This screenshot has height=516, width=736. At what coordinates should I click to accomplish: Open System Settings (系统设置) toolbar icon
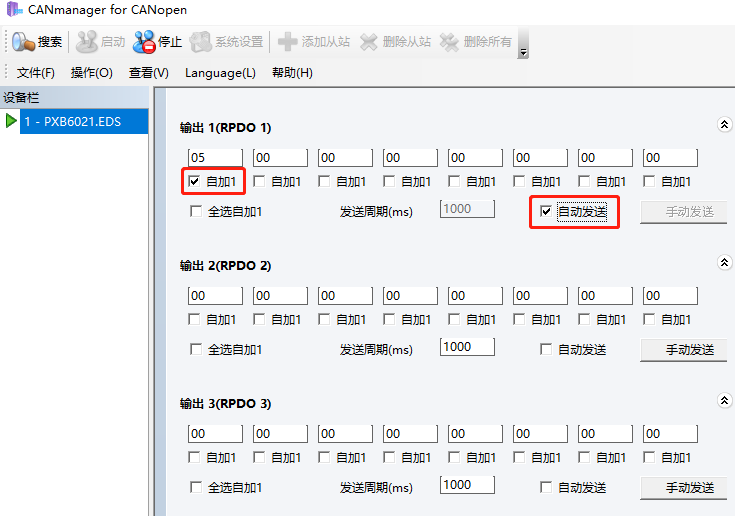click(201, 42)
